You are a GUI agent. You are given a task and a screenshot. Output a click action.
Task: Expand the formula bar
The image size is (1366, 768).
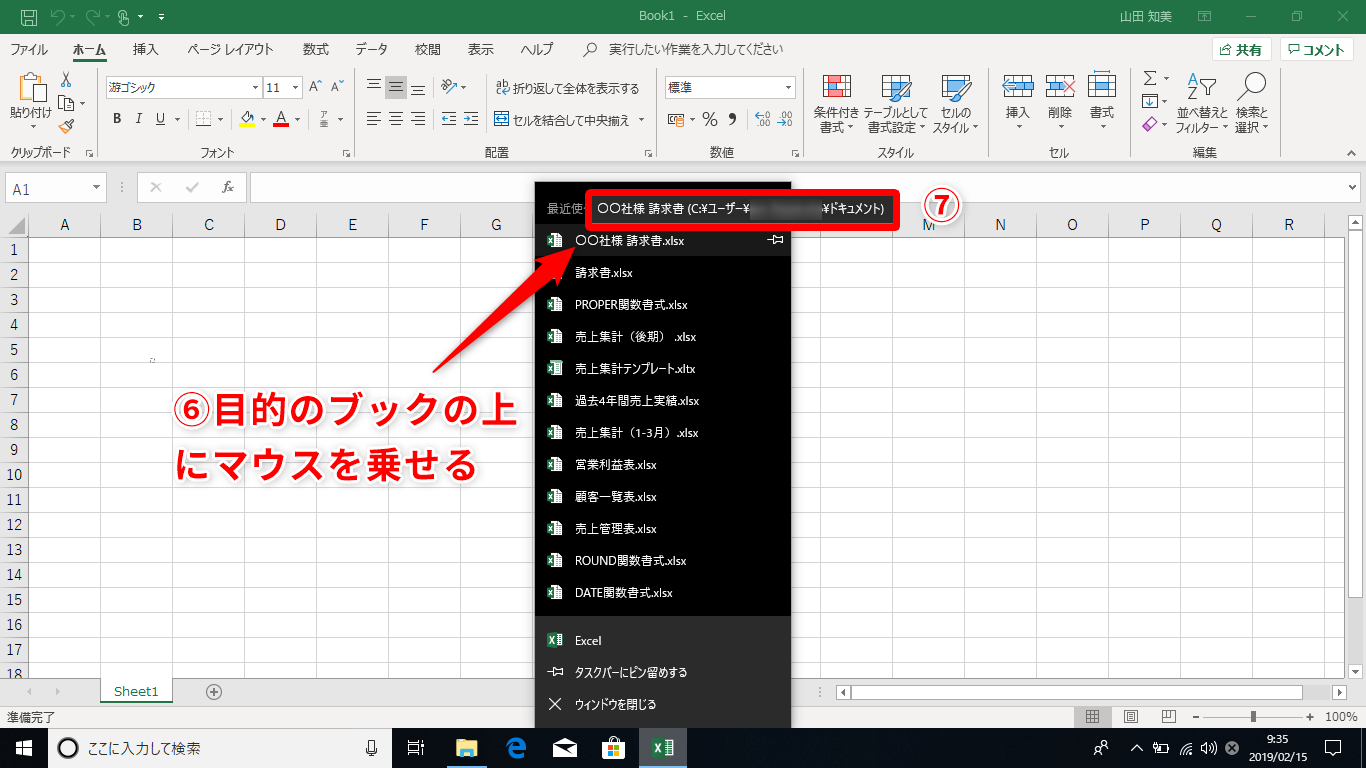click(1353, 187)
